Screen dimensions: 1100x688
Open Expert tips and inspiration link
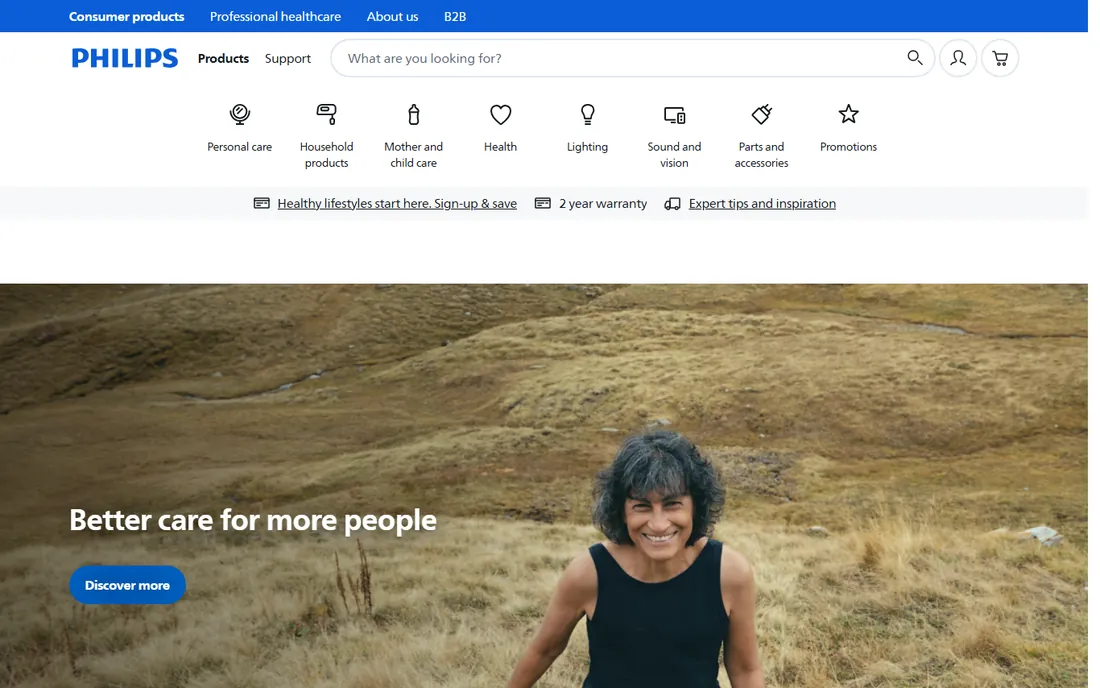pyautogui.click(x=762, y=203)
